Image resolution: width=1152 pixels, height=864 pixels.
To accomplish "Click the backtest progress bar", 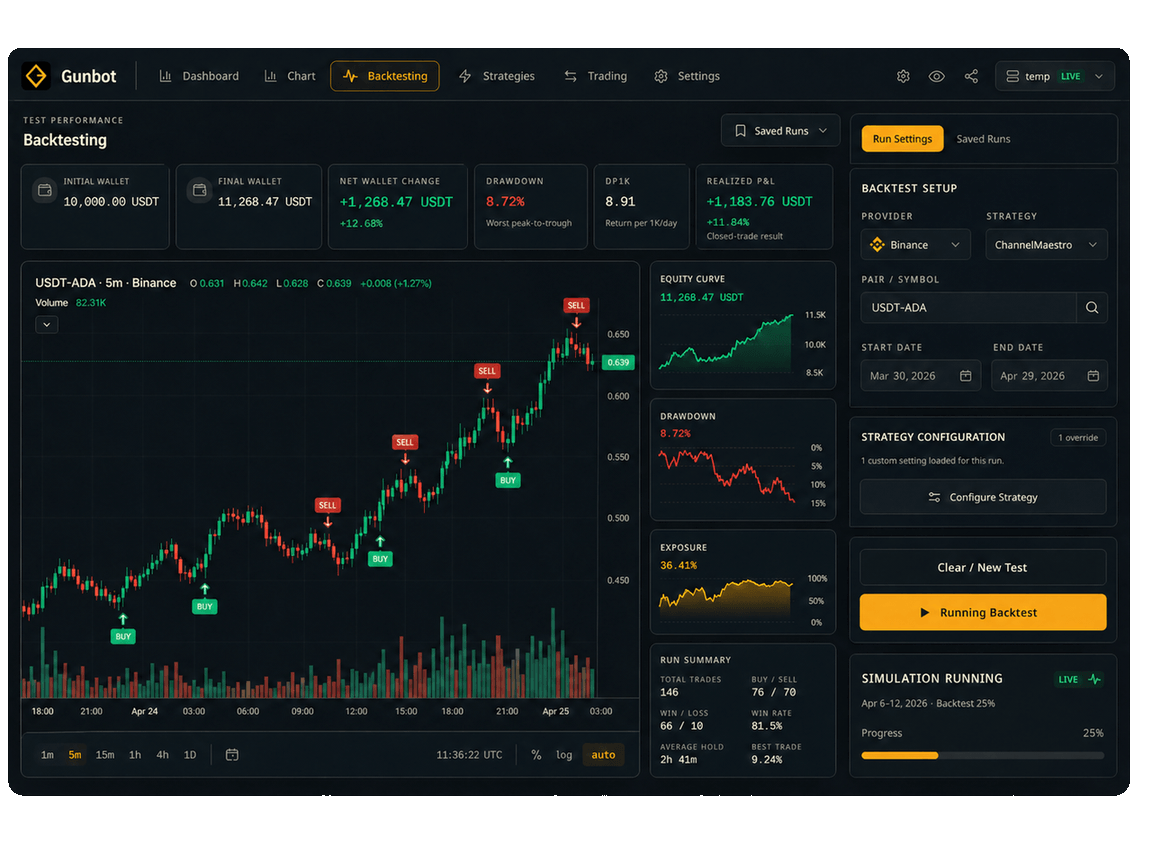I will 983,755.
